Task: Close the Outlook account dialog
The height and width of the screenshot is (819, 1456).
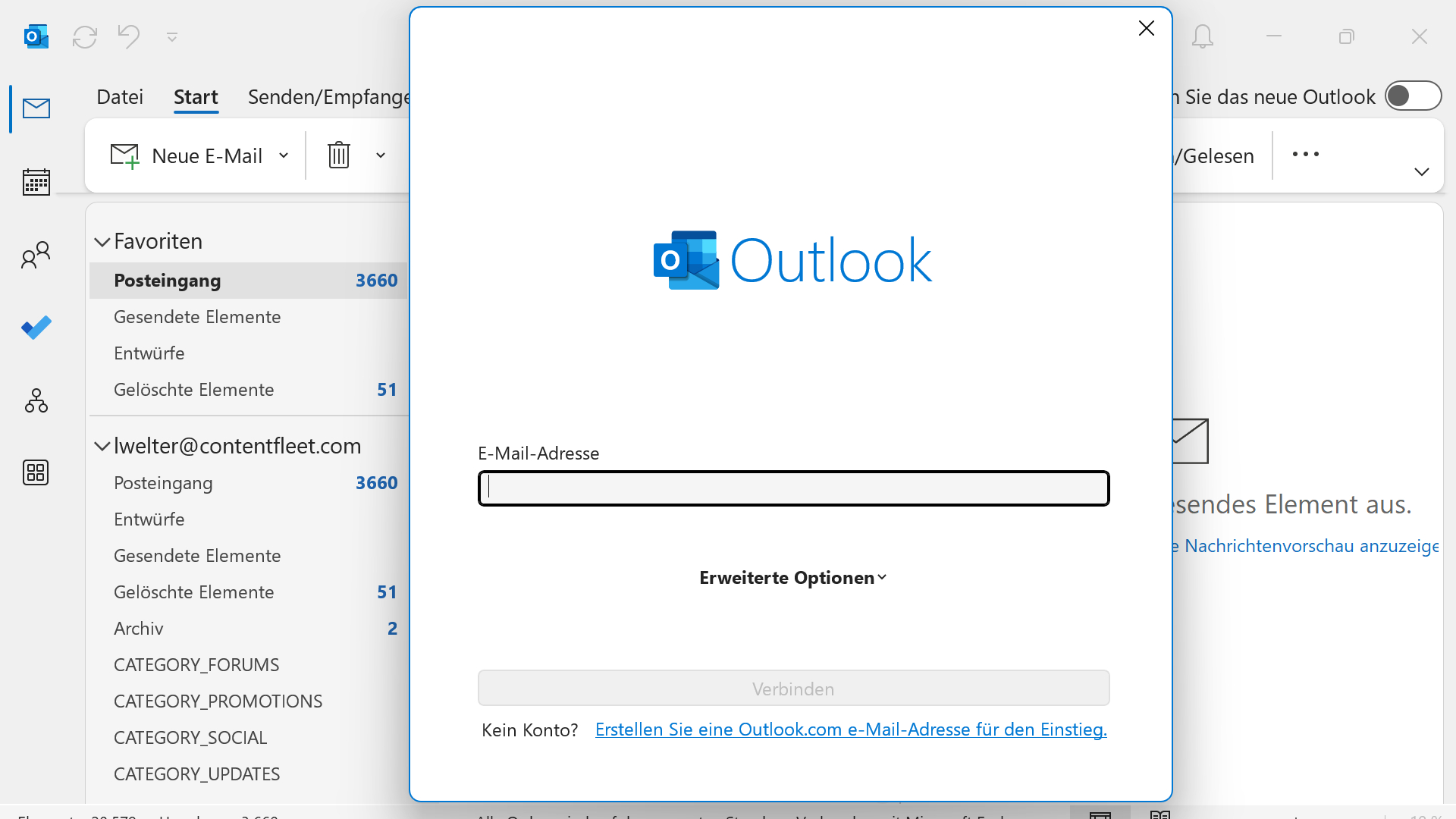Action: [1147, 28]
